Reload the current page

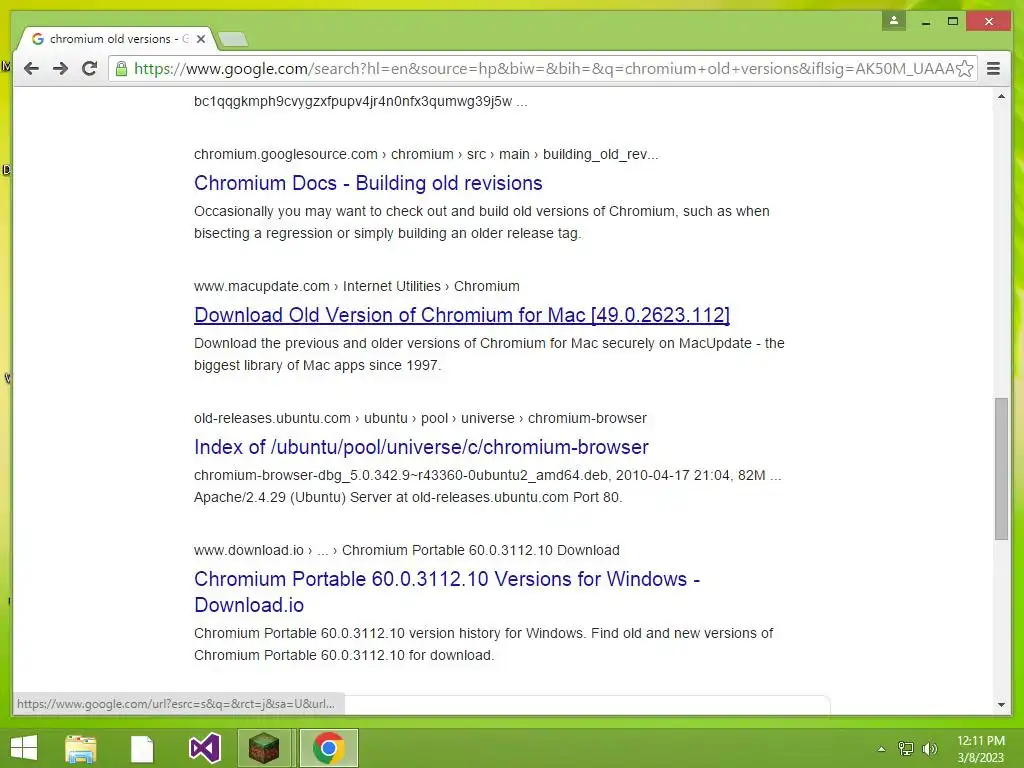point(89,69)
